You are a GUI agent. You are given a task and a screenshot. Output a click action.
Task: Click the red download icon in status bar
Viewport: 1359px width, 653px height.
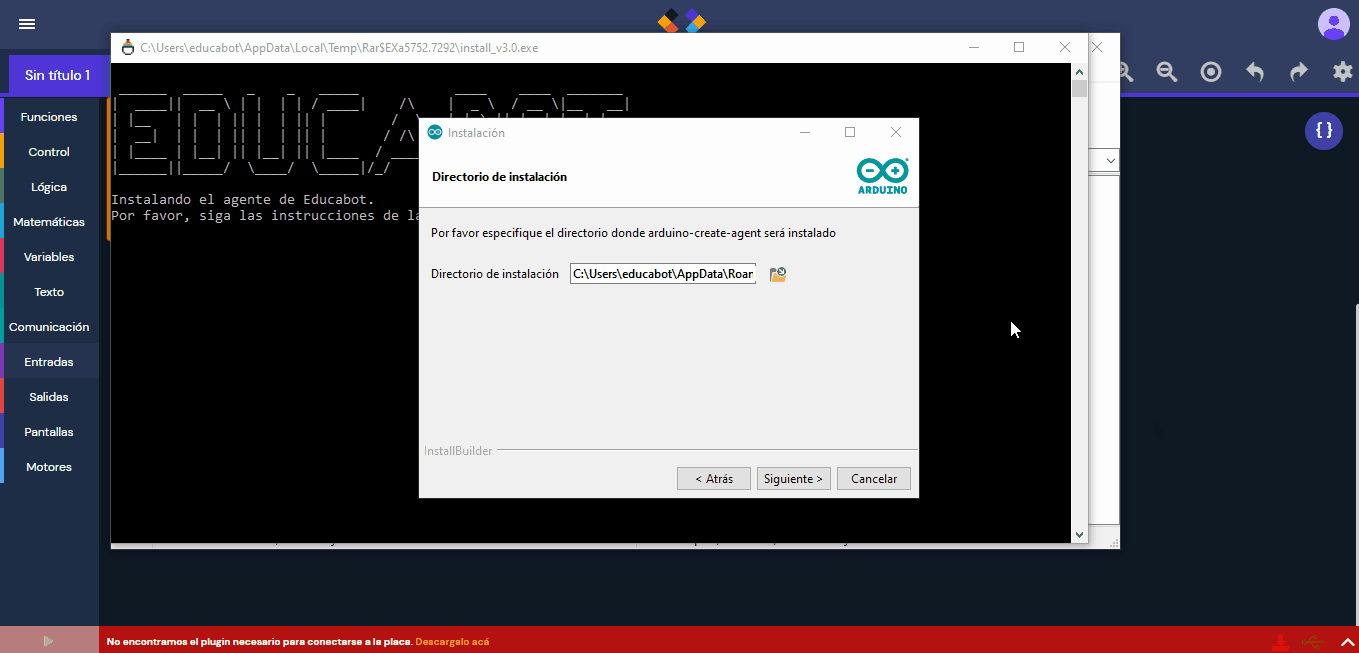coord(1279,641)
